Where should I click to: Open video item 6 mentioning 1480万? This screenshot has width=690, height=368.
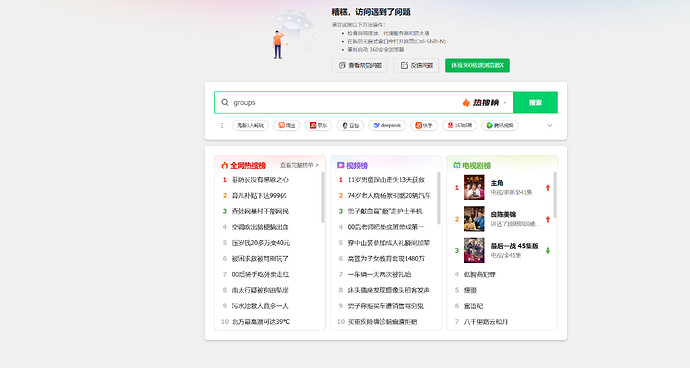pos(386,259)
